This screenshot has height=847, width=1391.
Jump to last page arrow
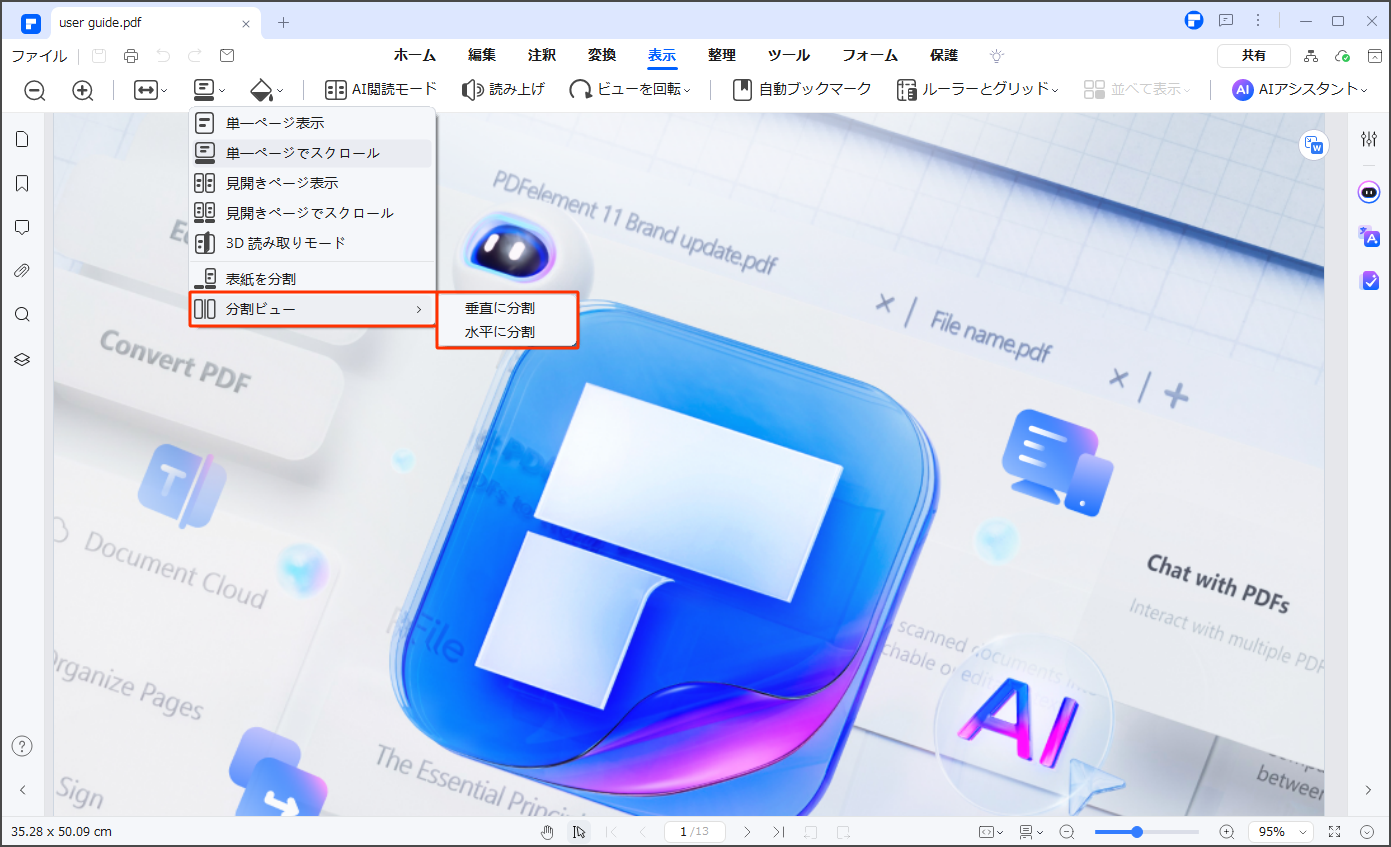tap(778, 832)
